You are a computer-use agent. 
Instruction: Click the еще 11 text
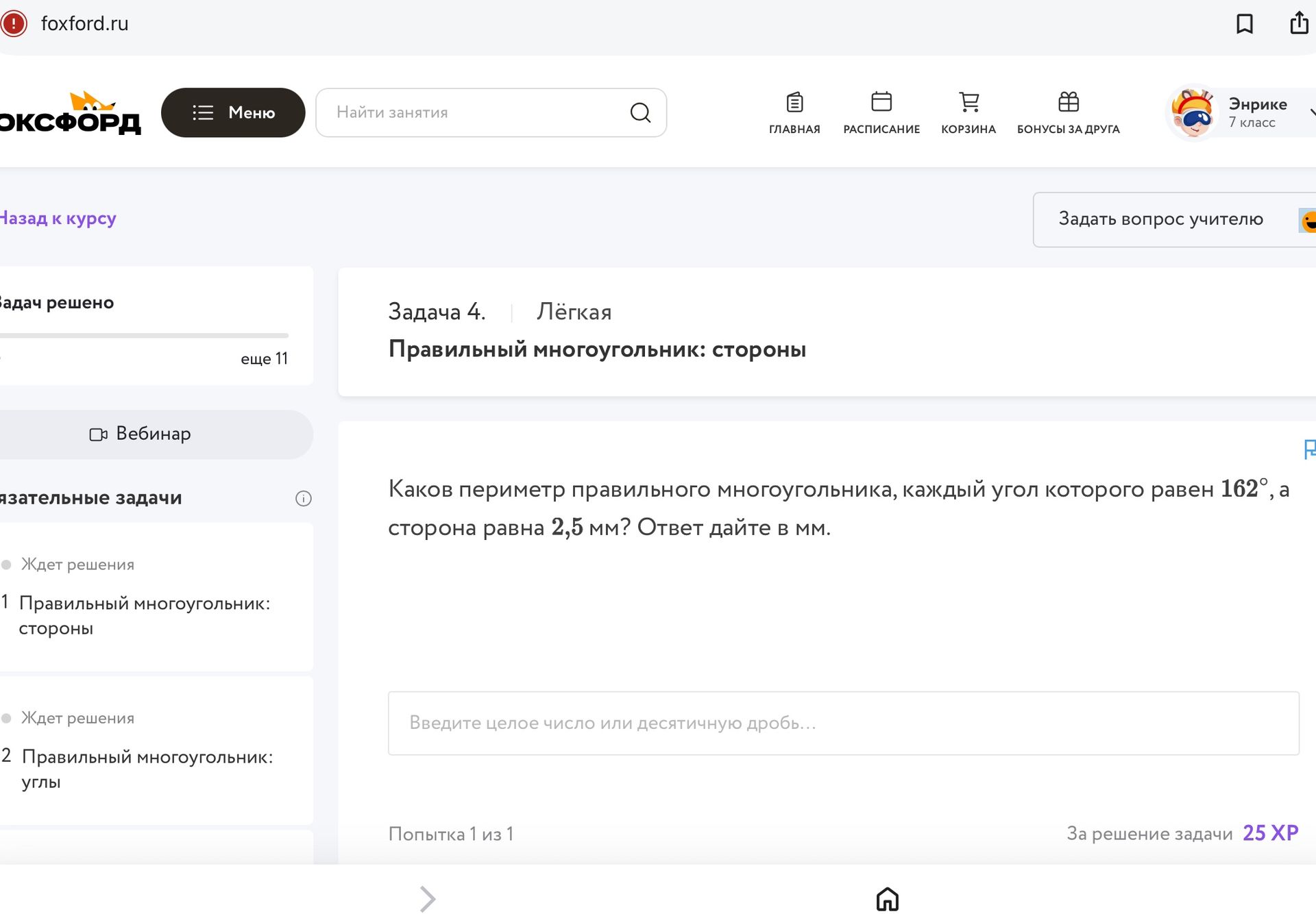264,359
